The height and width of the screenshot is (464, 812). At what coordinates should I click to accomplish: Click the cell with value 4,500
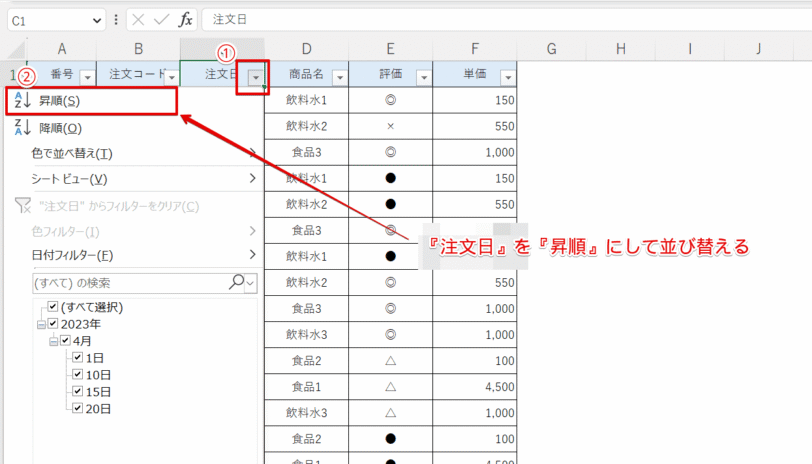tap(475, 386)
